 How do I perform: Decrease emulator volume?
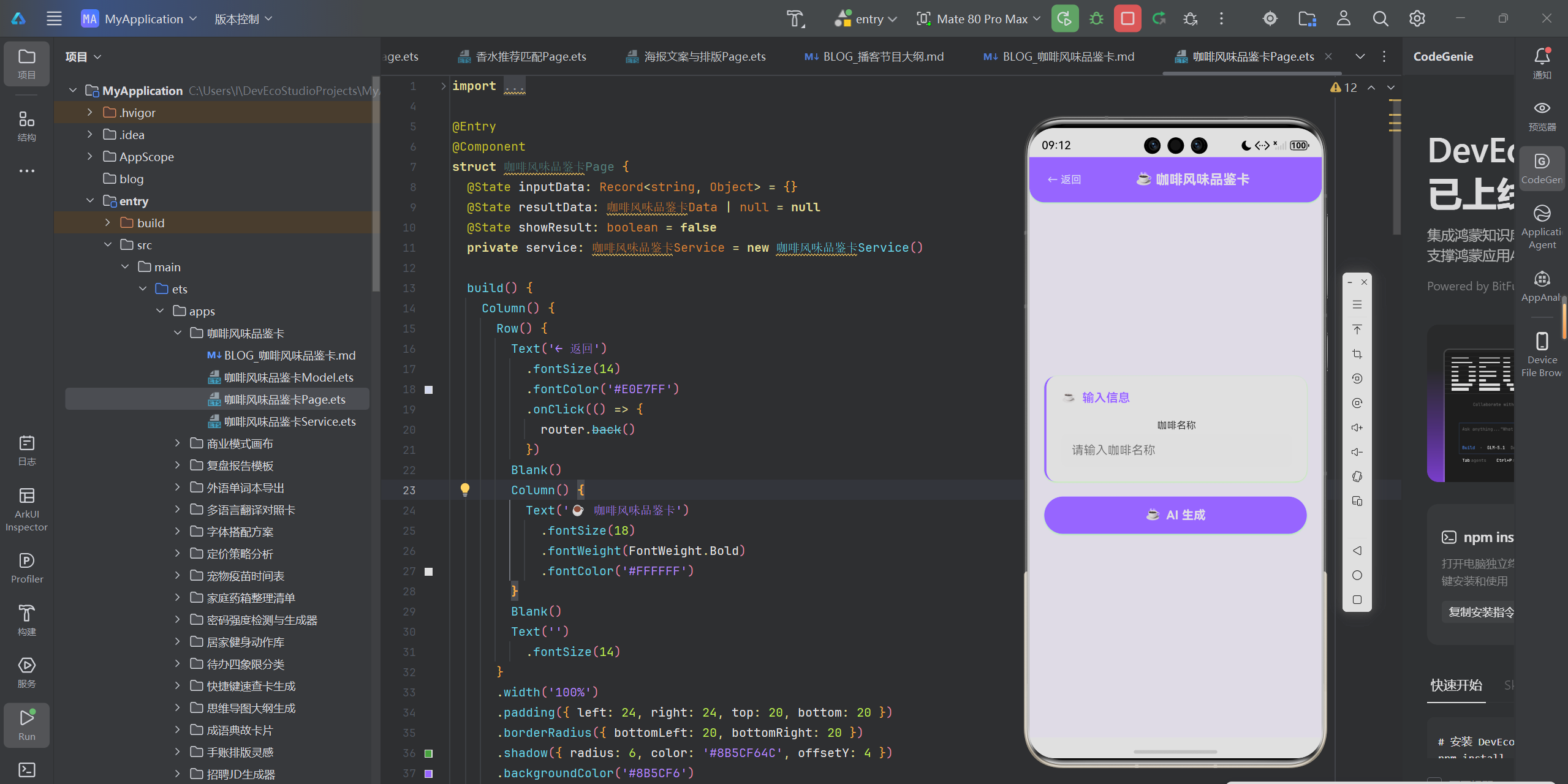click(x=1357, y=452)
